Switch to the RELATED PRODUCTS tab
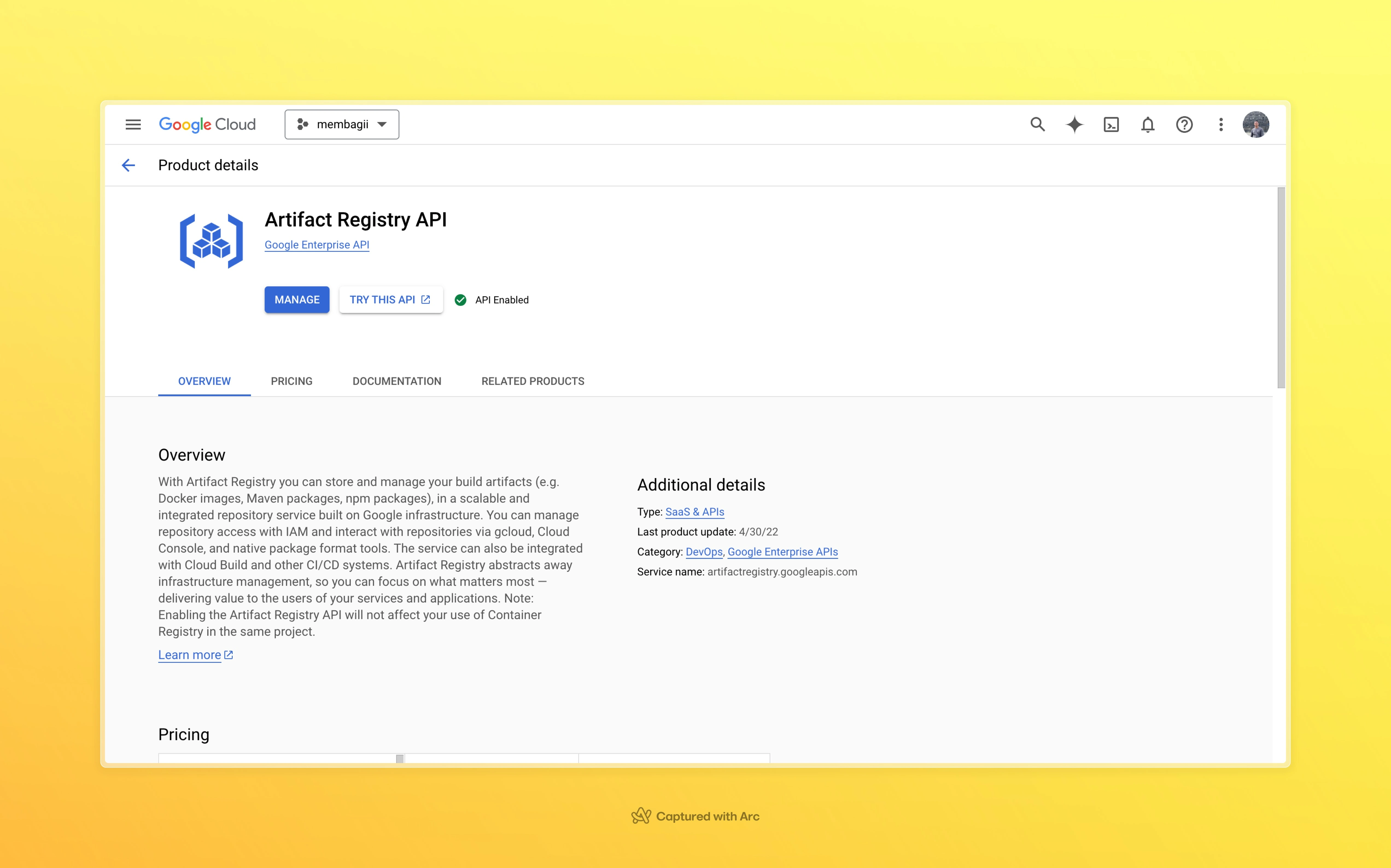Viewport: 1391px width, 868px height. tap(533, 381)
